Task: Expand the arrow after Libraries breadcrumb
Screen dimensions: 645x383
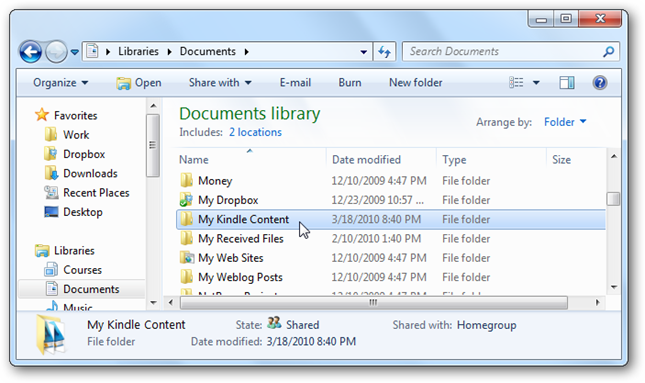Action: click(x=169, y=52)
